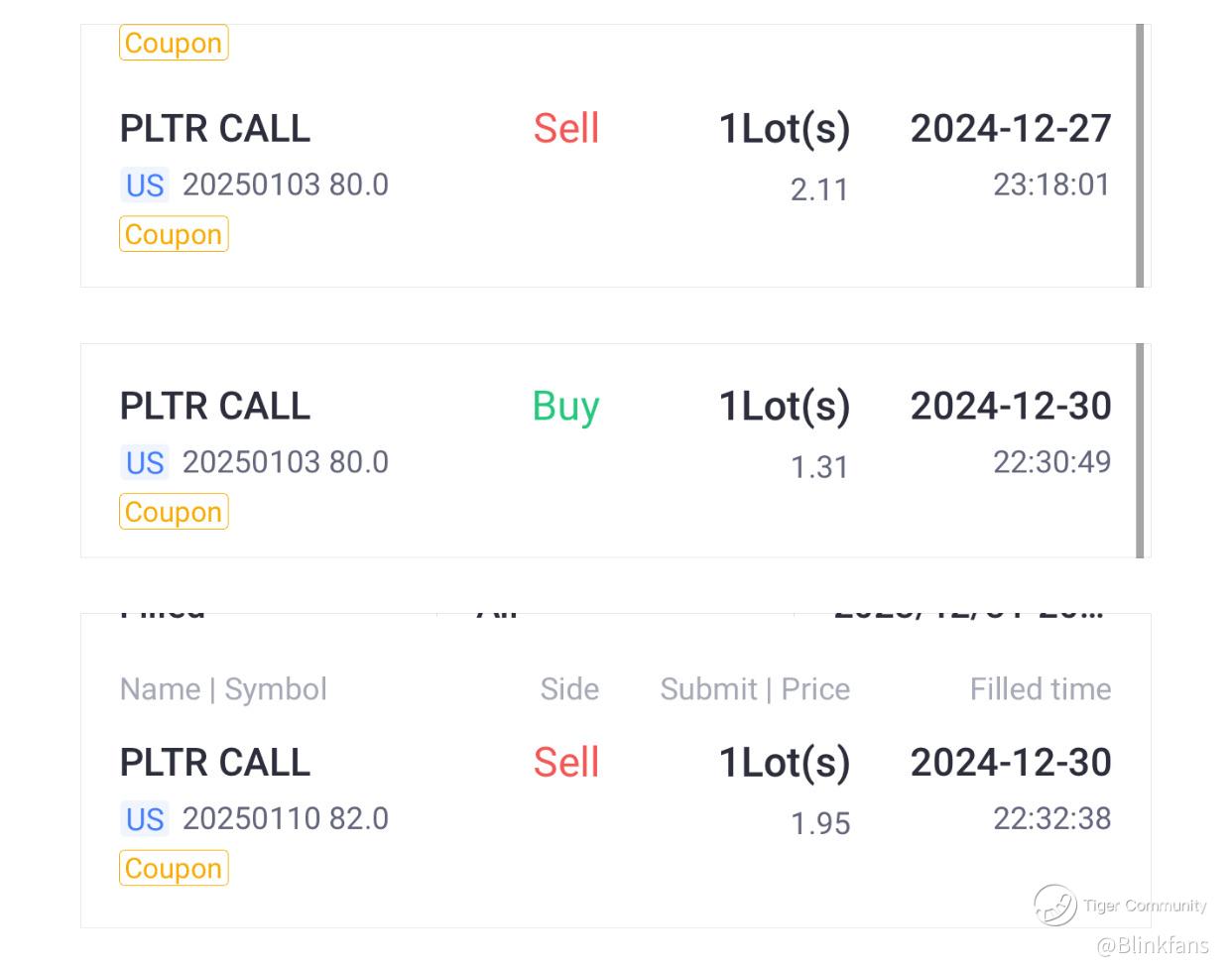Open the PLTR CALL Buy order
This screenshot has height=973, width=1232.
click(215, 407)
